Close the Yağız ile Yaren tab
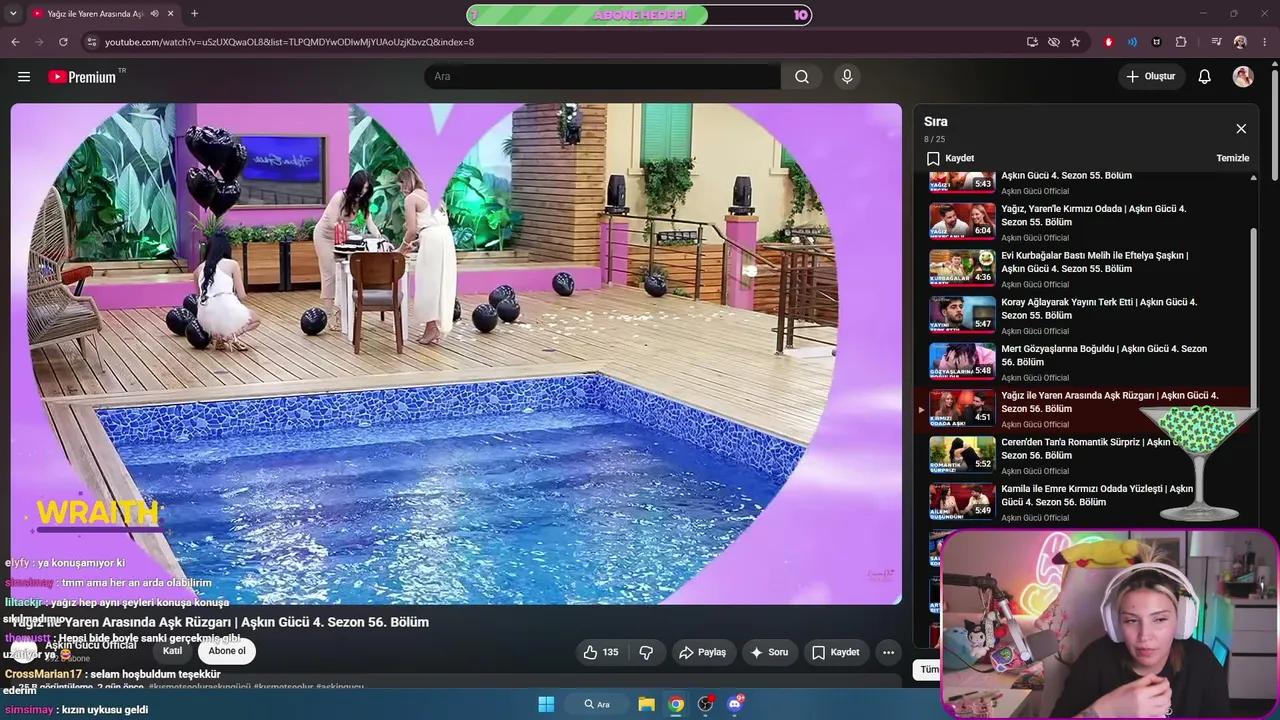 coord(171,14)
